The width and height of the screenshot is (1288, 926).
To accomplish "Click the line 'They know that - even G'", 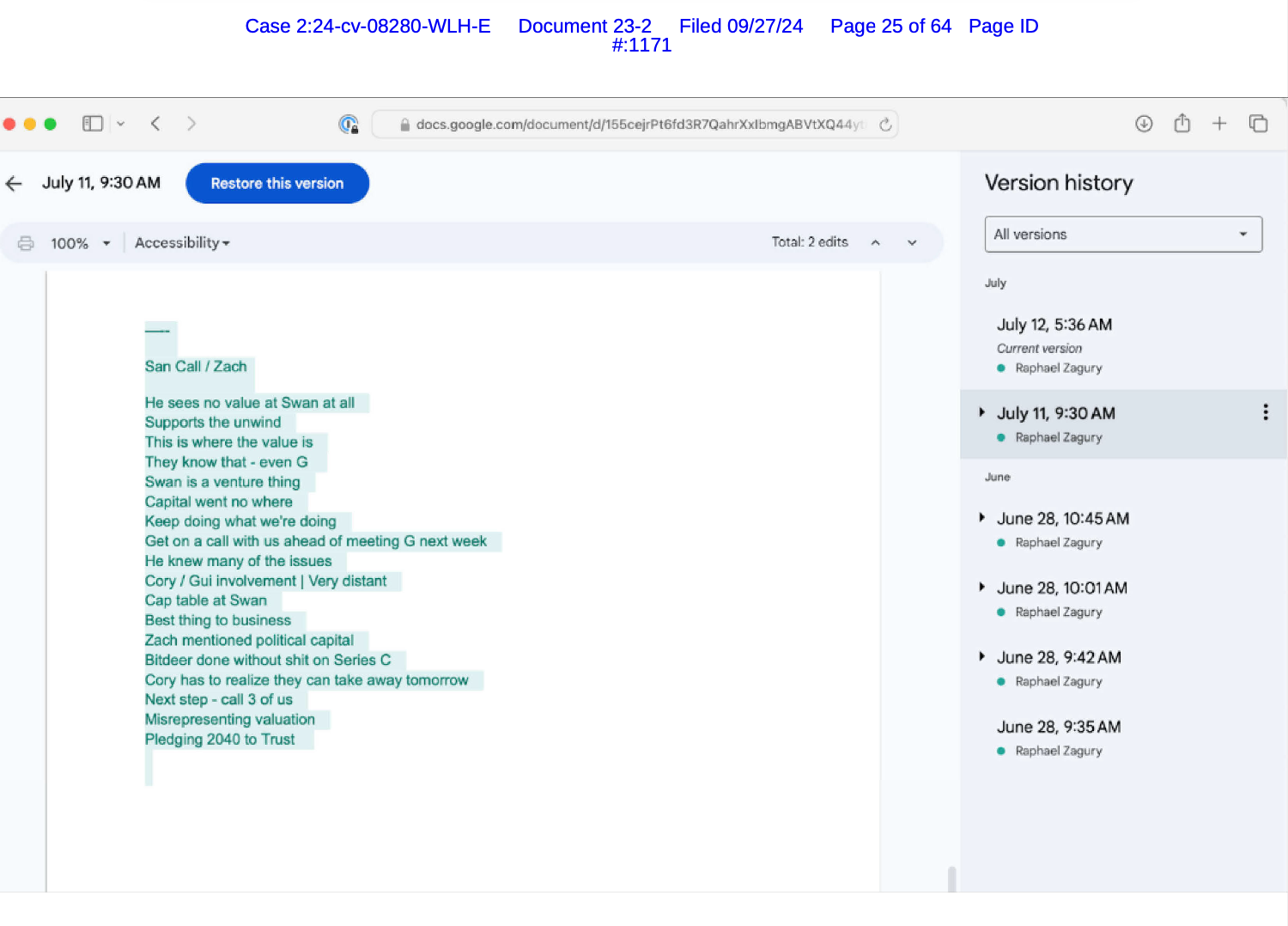I will coord(227,463).
